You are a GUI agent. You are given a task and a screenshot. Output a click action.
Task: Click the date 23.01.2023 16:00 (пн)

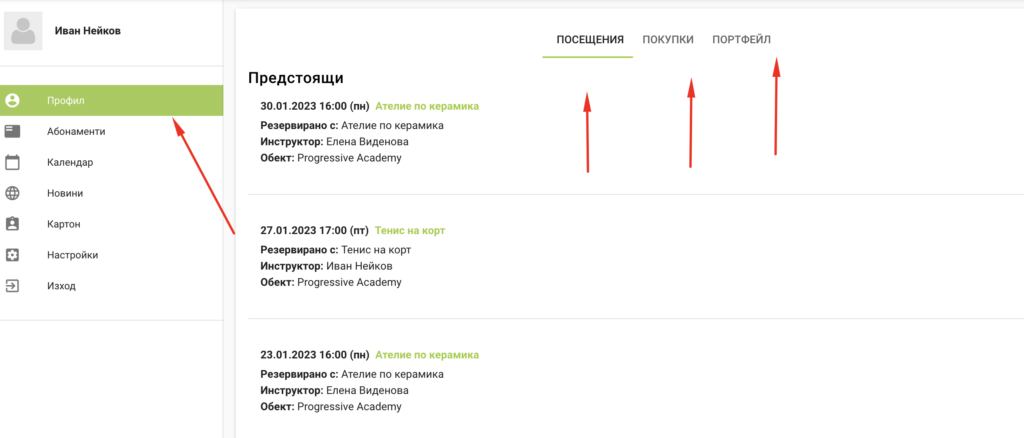pos(315,354)
